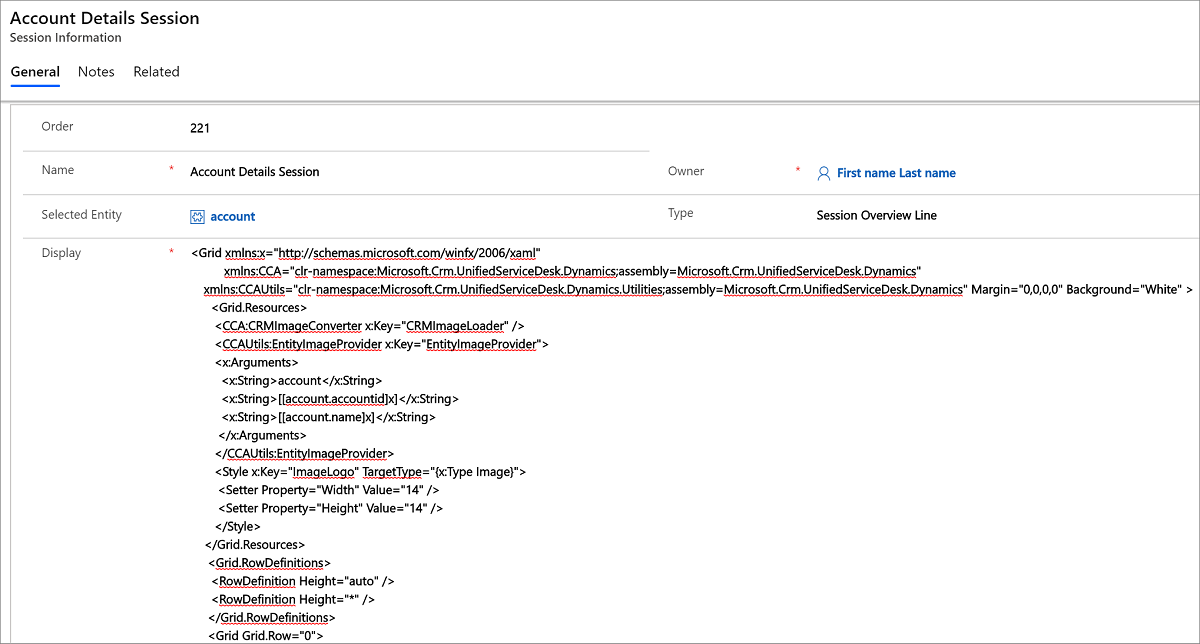This screenshot has height=644, width=1200.
Task: Click the <Grid.Resources> opening tag line
Action: tap(259, 308)
